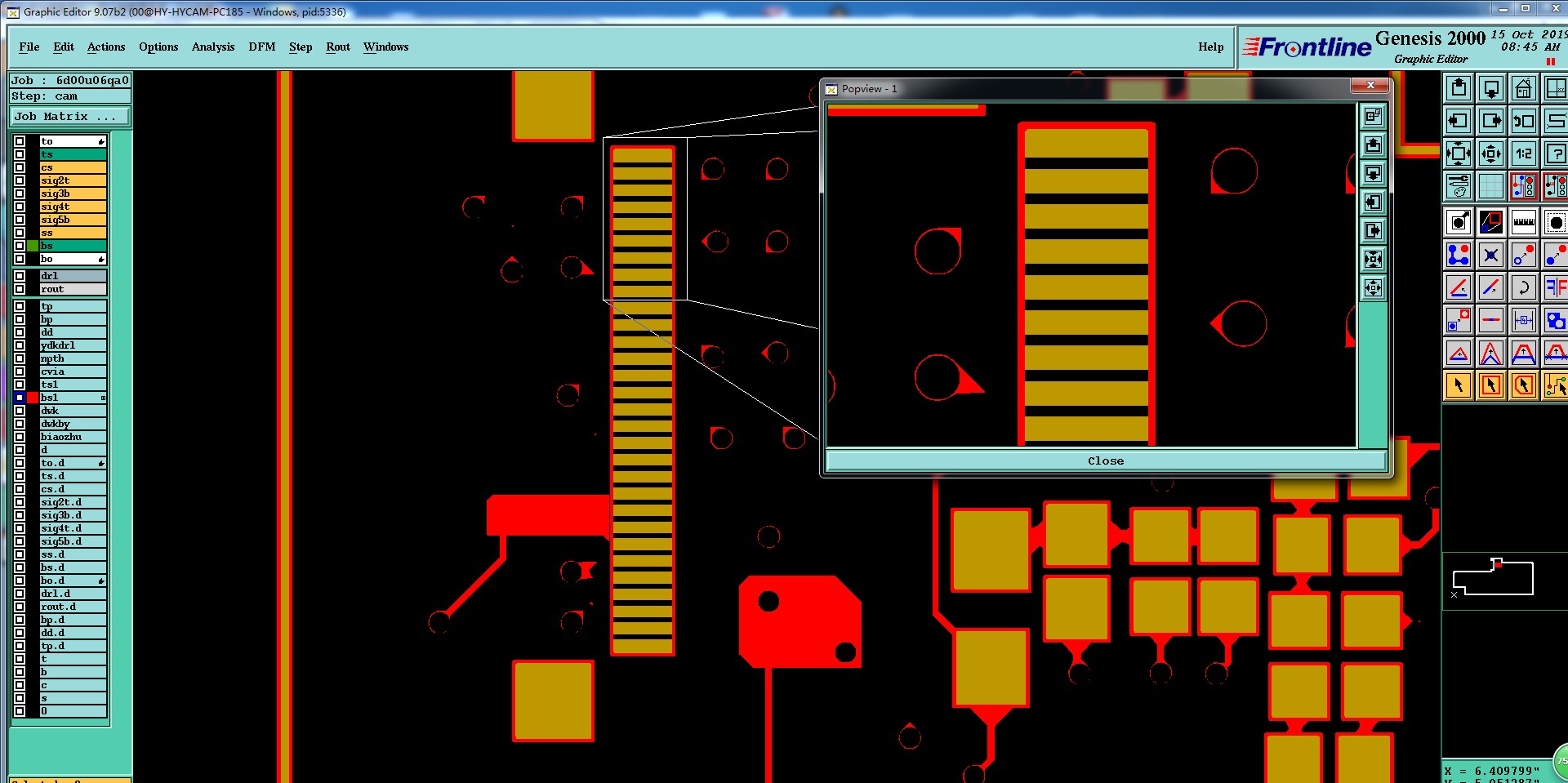Click the copy pads red-blue squares icon

tap(1459, 320)
